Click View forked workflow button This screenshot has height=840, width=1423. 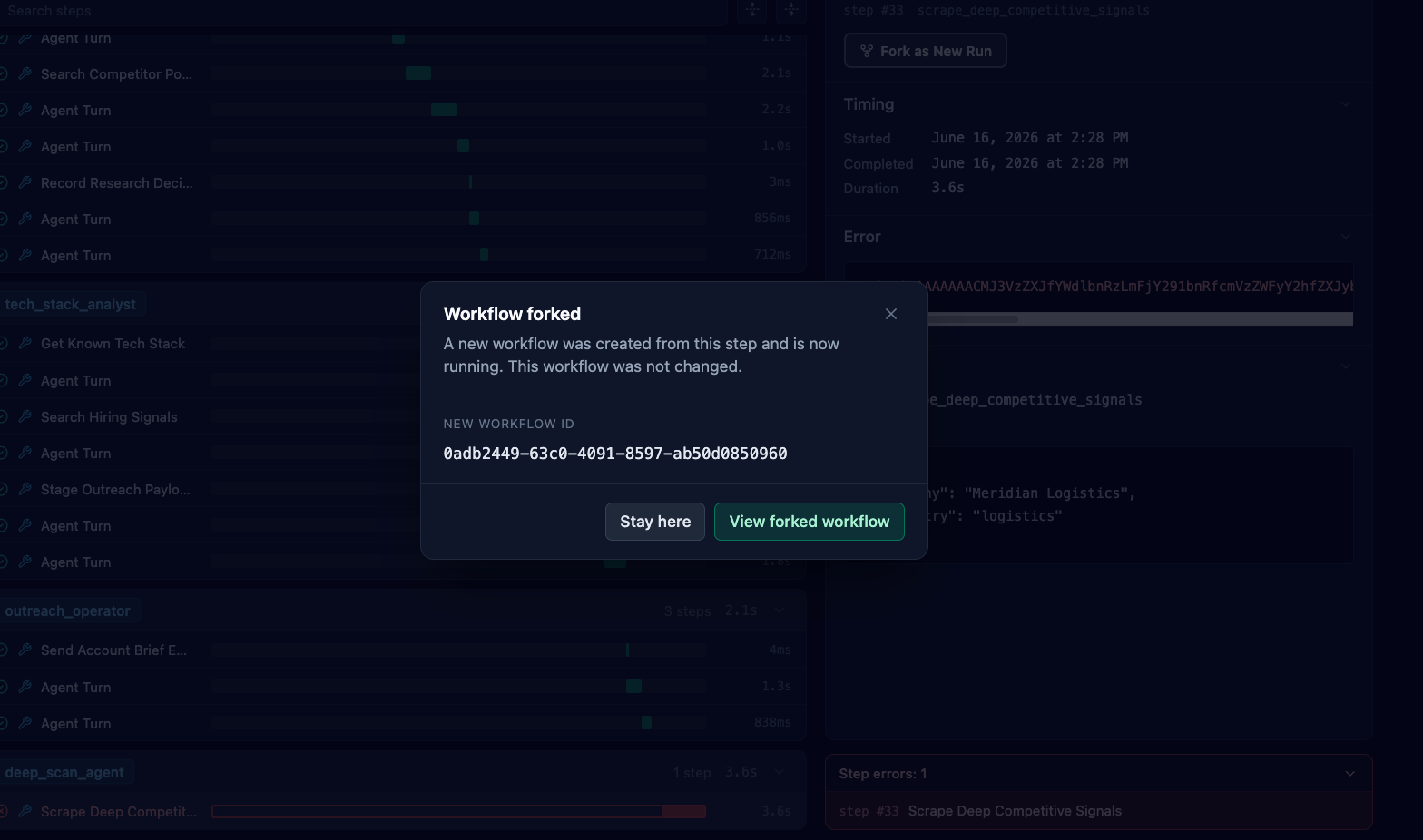(x=810, y=522)
